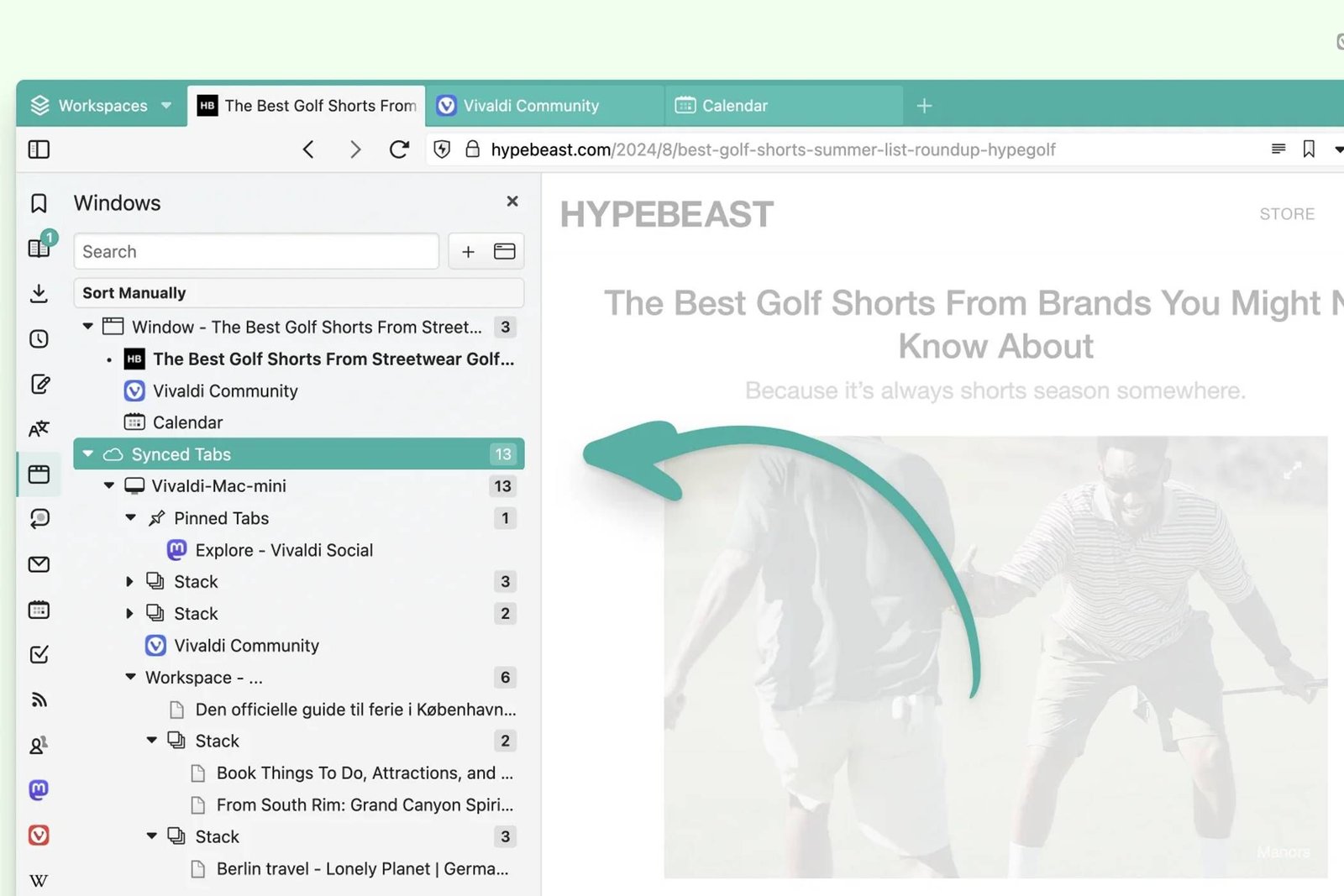Go forward to next page
Viewport: 1344px width, 896px height.
355,149
